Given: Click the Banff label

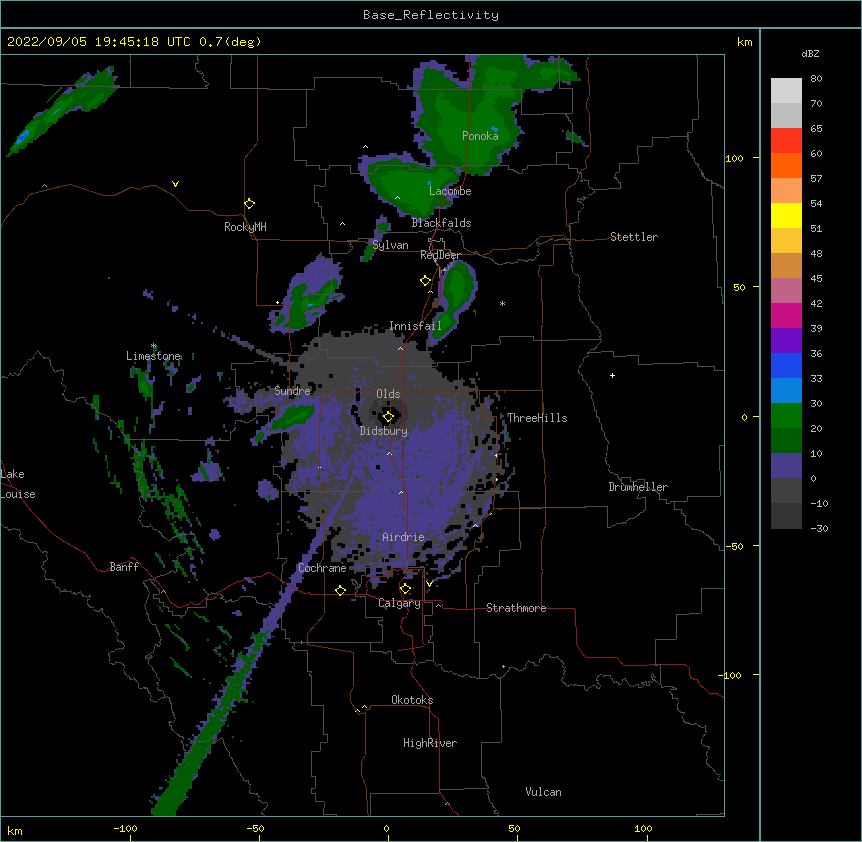Looking at the screenshot, I should (x=124, y=567).
